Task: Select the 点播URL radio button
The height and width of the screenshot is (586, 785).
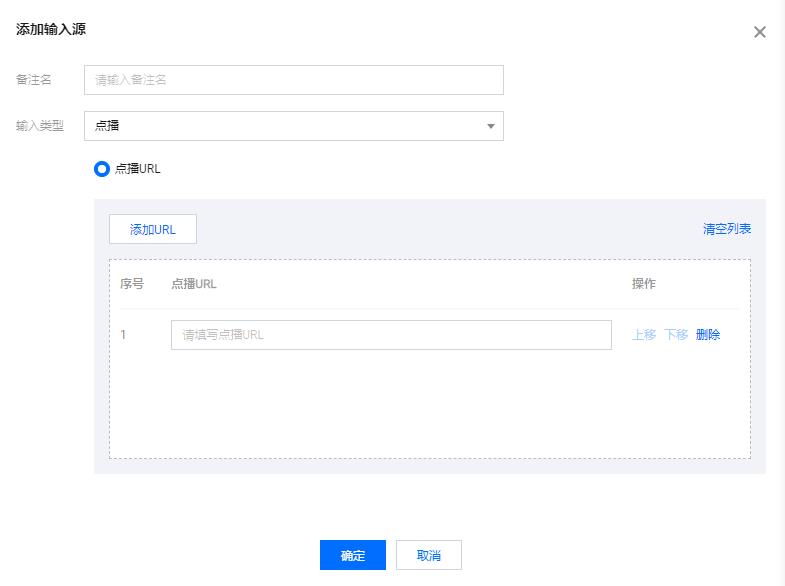Action: tap(102, 169)
